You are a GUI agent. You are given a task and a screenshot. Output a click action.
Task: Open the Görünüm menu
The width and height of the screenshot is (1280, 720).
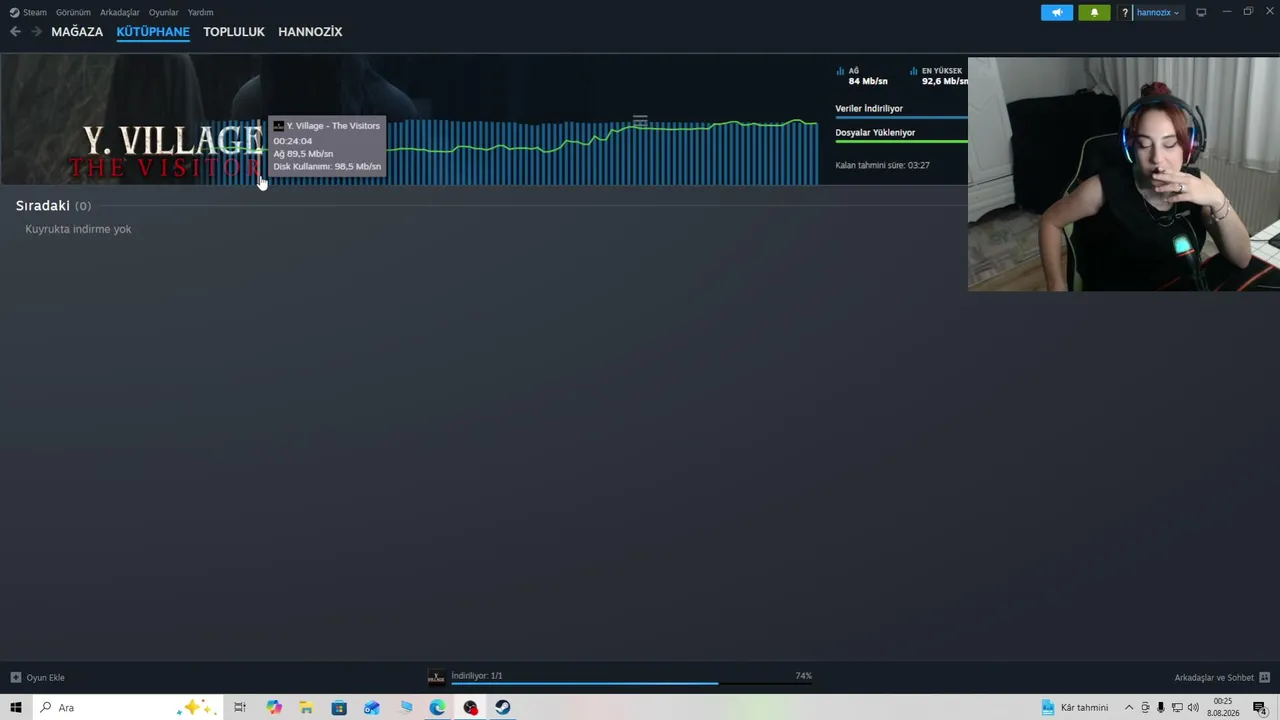click(73, 12)
